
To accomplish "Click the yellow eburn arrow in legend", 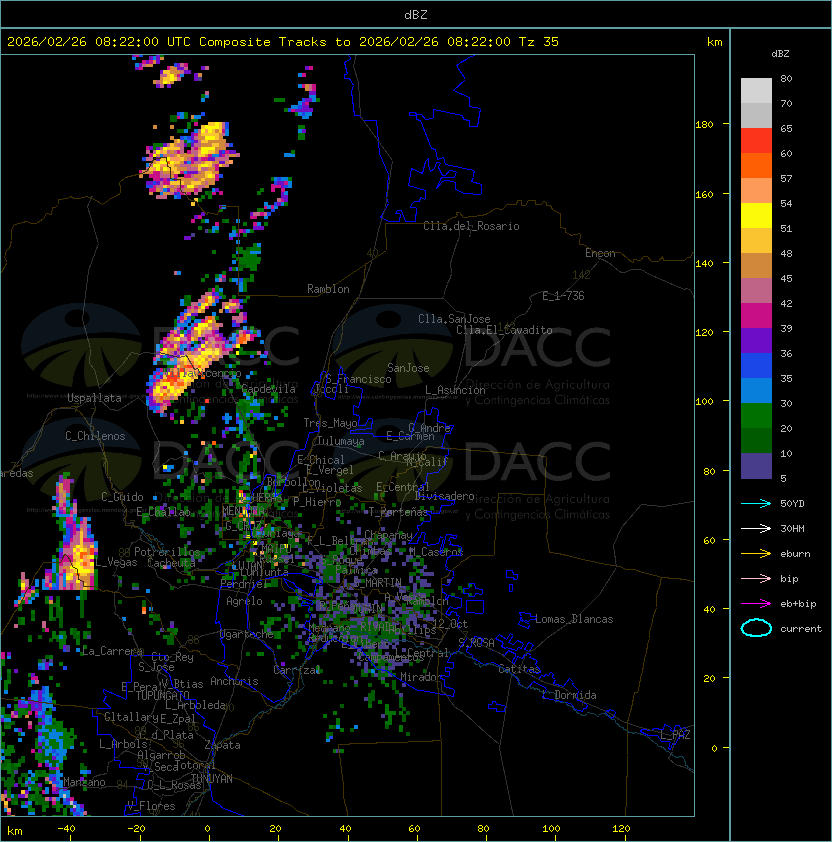I will (756, 554).
